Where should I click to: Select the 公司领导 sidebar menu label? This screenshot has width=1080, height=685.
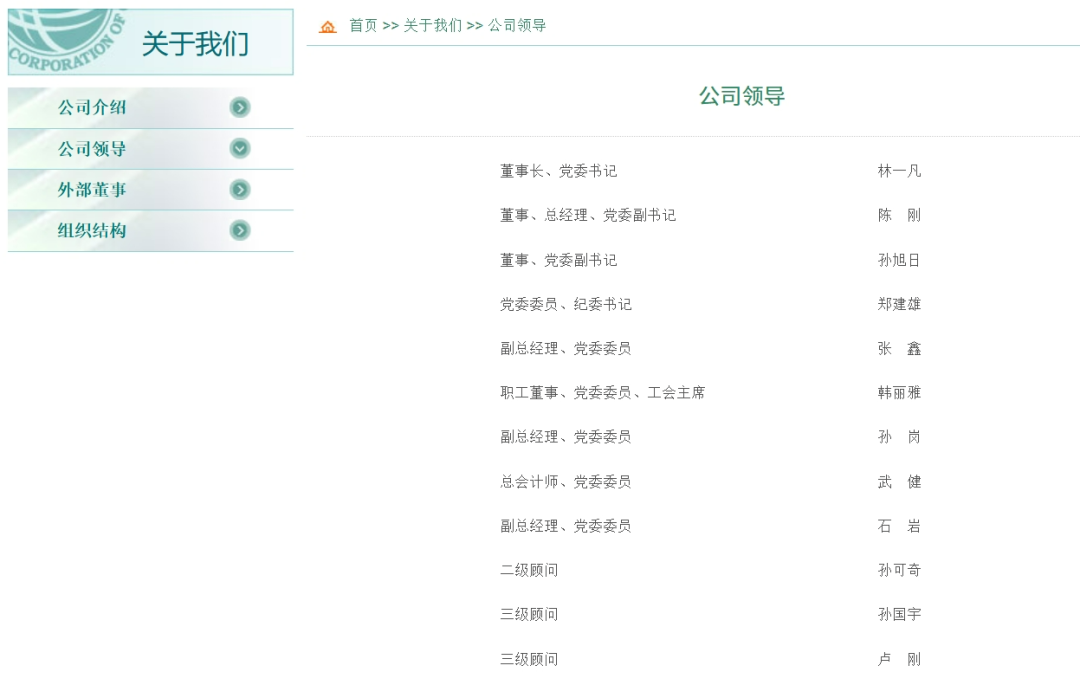pos(92,149)
